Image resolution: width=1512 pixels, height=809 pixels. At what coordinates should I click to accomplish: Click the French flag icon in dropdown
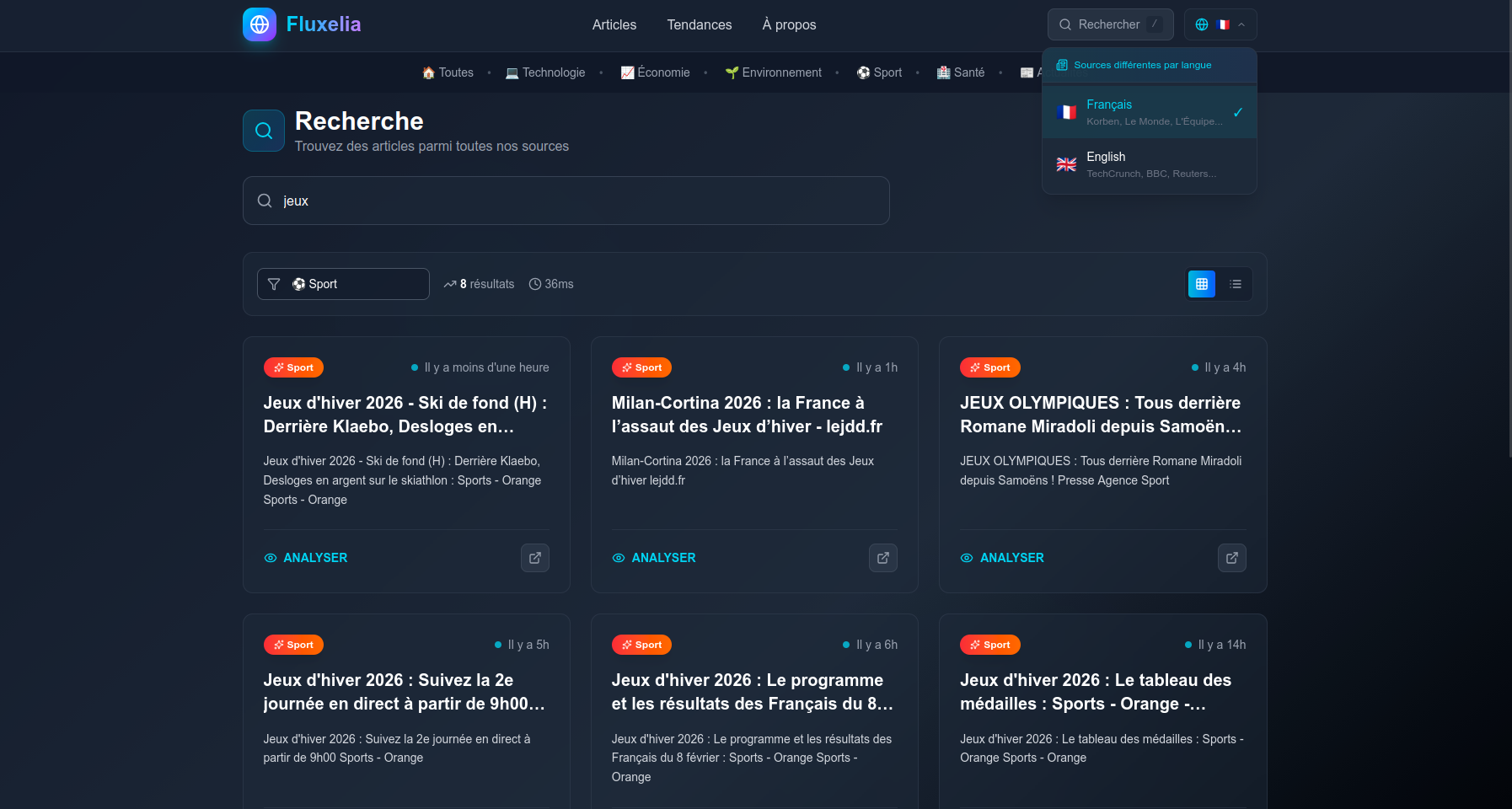pos(1066,112)
